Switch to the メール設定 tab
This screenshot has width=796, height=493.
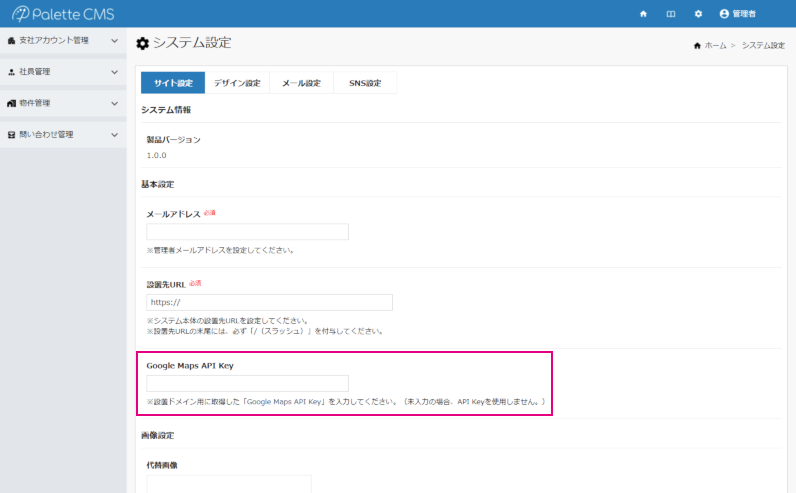[302, 83]
